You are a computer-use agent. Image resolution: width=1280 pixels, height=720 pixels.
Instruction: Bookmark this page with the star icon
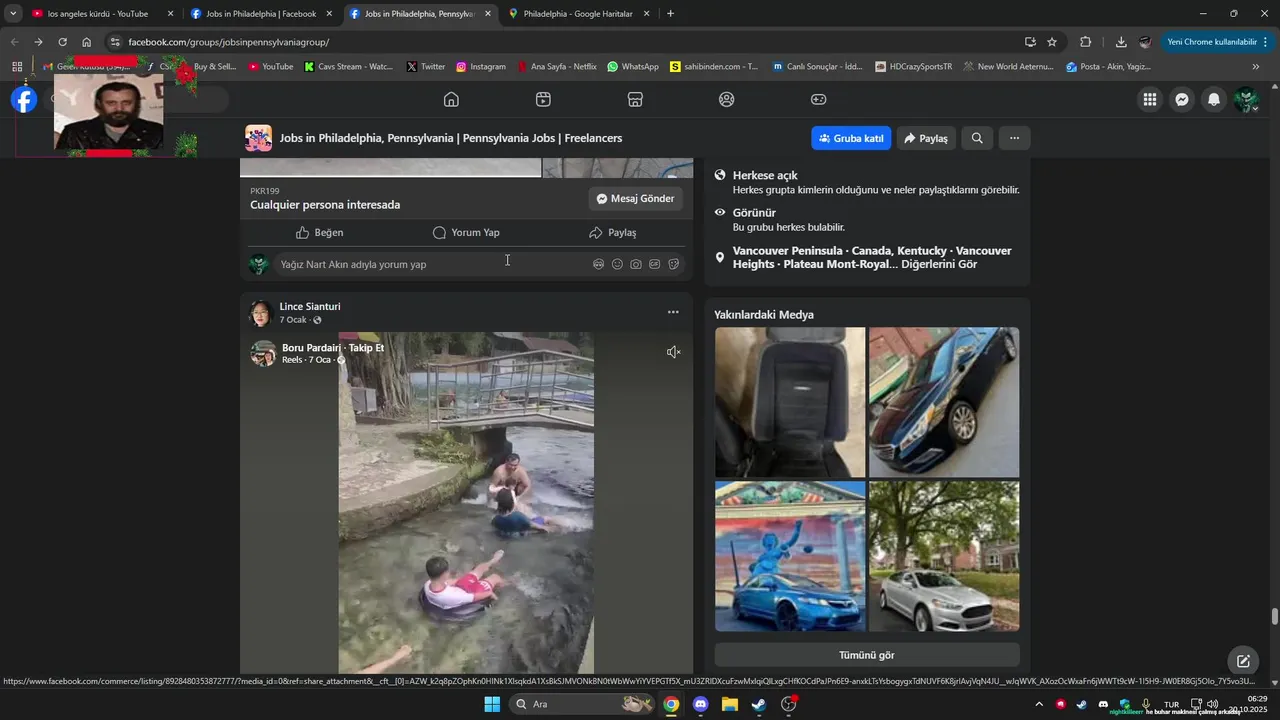point(1052,42)
